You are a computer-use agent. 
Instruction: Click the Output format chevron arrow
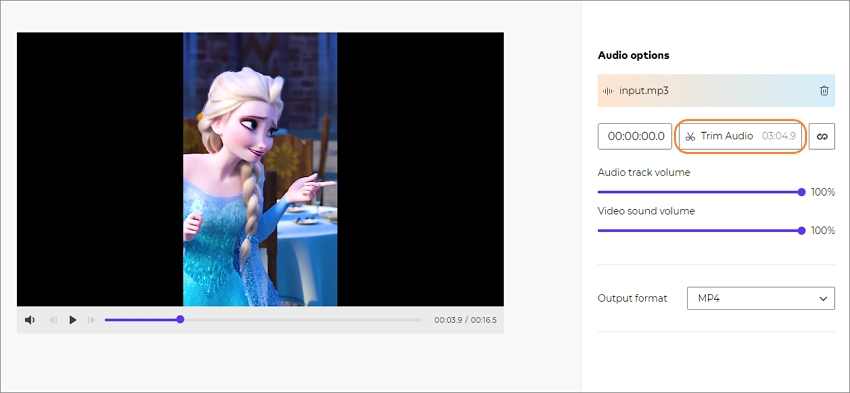click(x=823, y=299)
